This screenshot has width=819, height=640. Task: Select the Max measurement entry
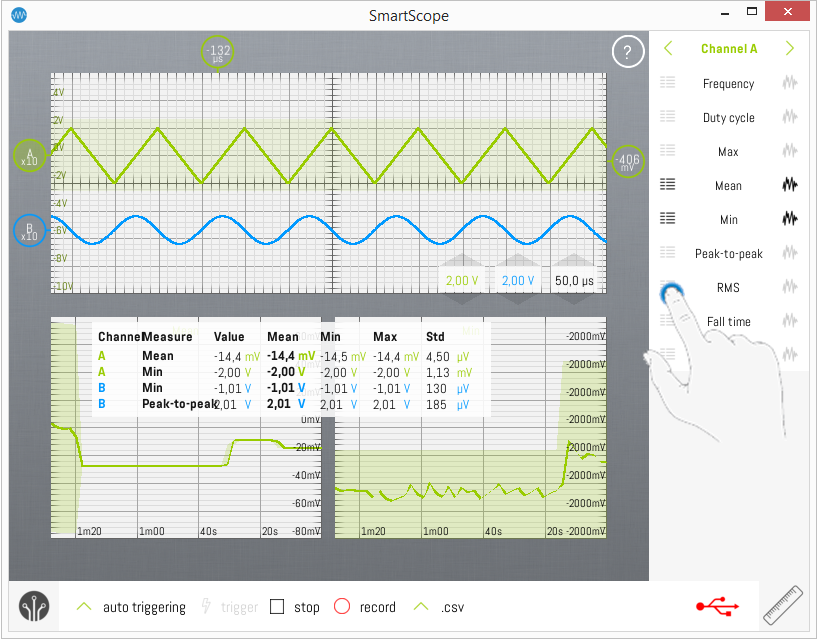coord(728,152)
